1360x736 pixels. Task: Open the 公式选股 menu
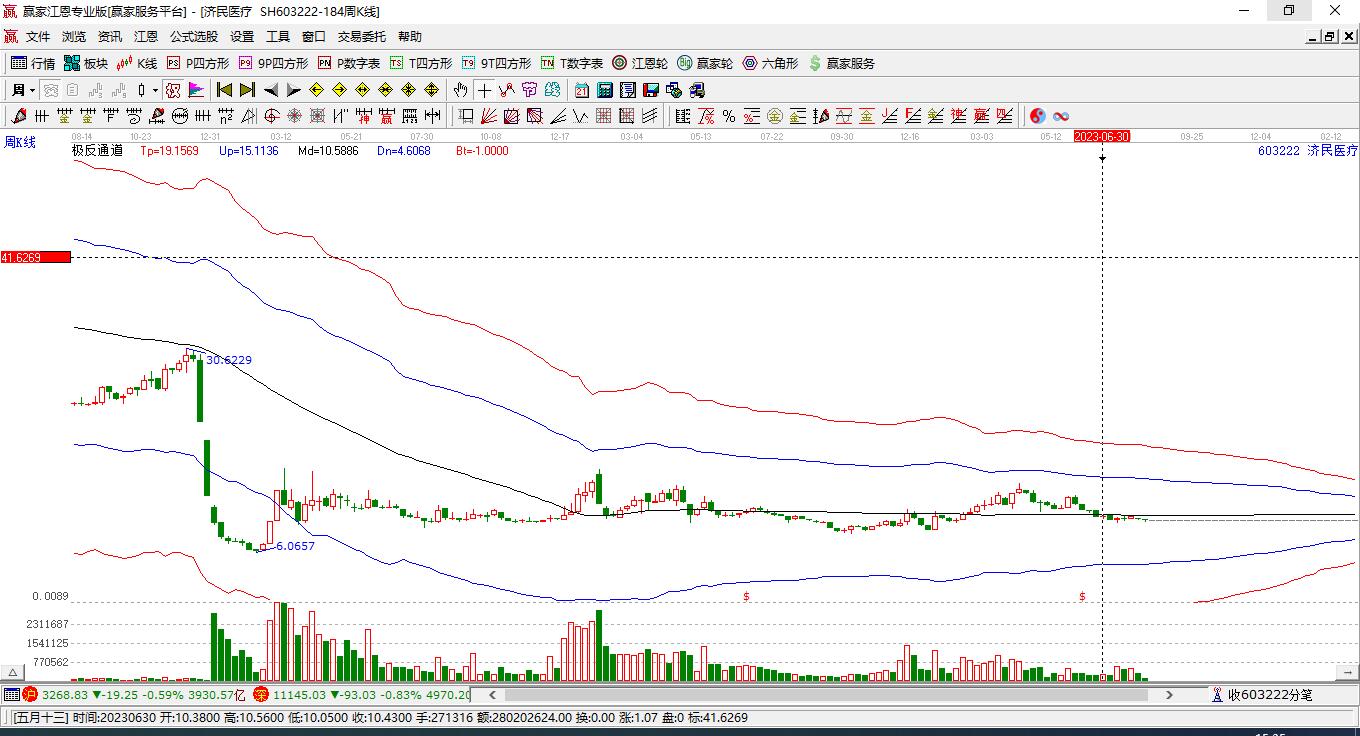click(193, 37)
